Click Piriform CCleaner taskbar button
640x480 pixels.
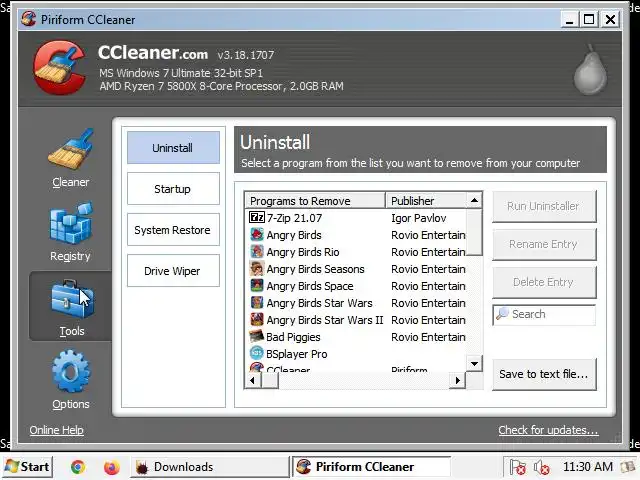pyautogui.click(x=372, y=467)
